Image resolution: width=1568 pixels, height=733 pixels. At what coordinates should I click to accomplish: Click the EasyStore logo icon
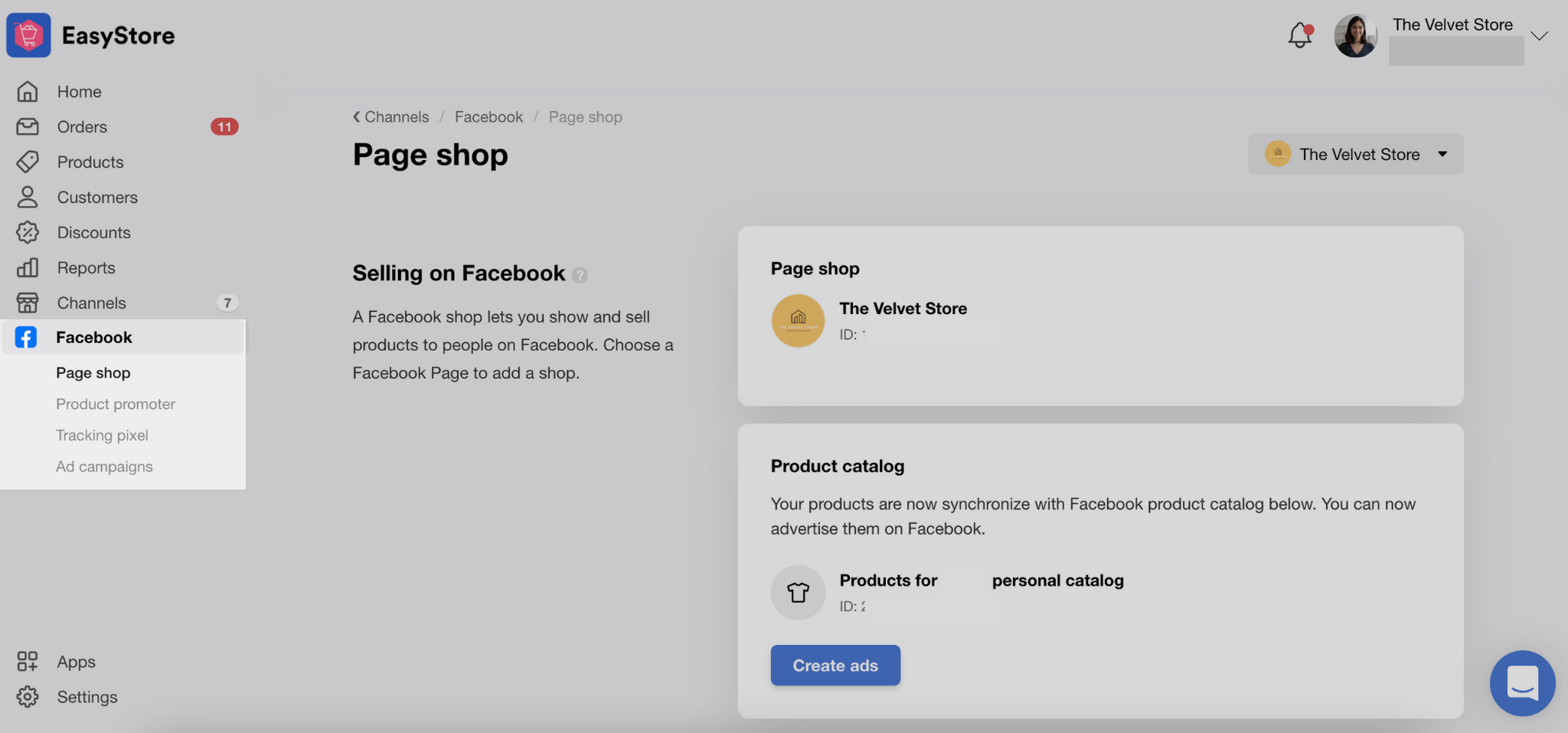click(29, 35)
